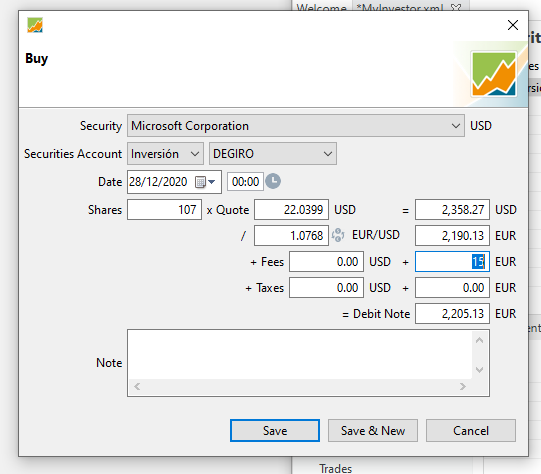This screenshot has width=541, height=474.
Task: Click the Fees USD field
Action: click(x=326, y=261)
